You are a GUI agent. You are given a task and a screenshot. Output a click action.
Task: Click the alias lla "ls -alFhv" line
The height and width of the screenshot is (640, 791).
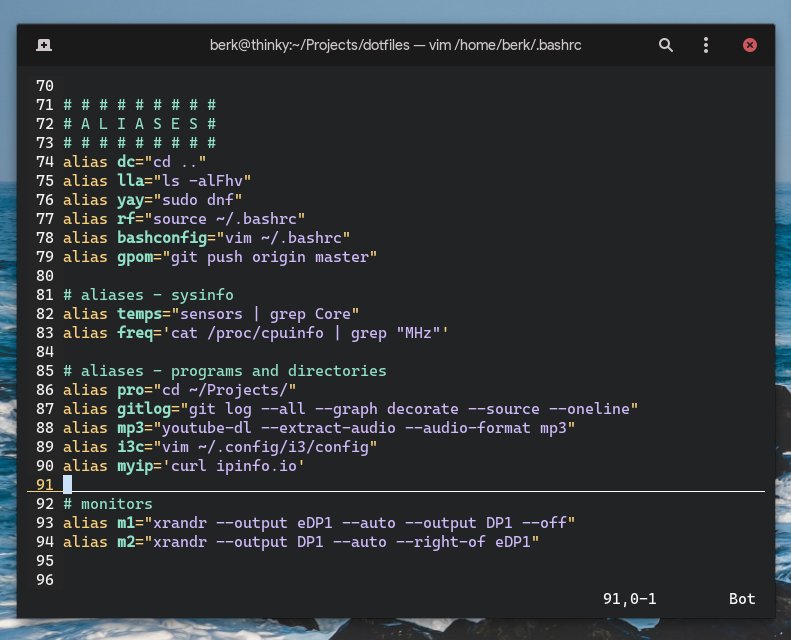click(156, 181)
